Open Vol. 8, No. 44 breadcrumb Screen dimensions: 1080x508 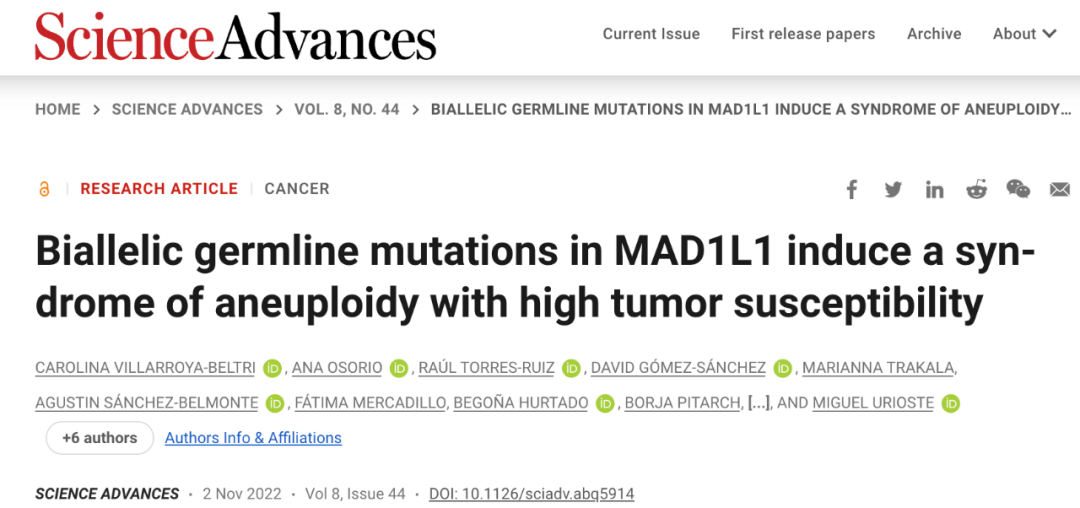point(347,109)
